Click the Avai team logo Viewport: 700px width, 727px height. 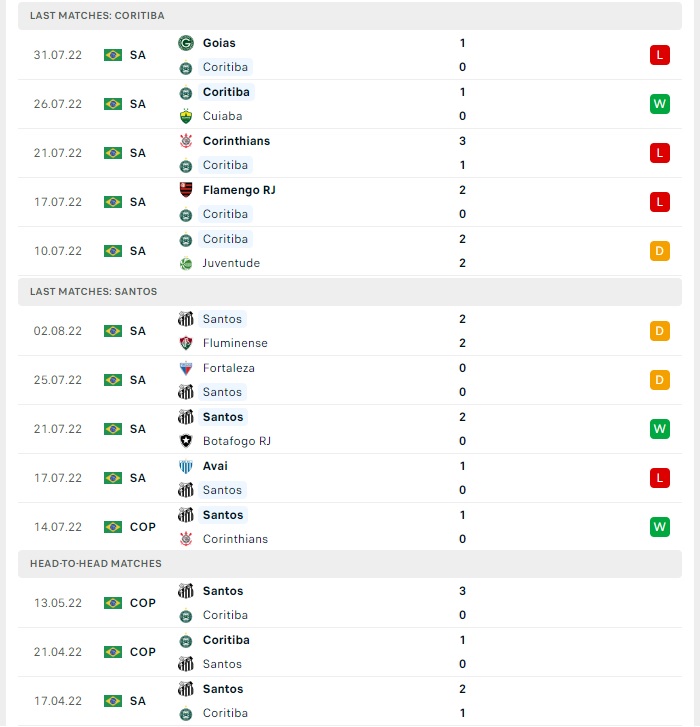pyautogui.click(x=186, y=466)
